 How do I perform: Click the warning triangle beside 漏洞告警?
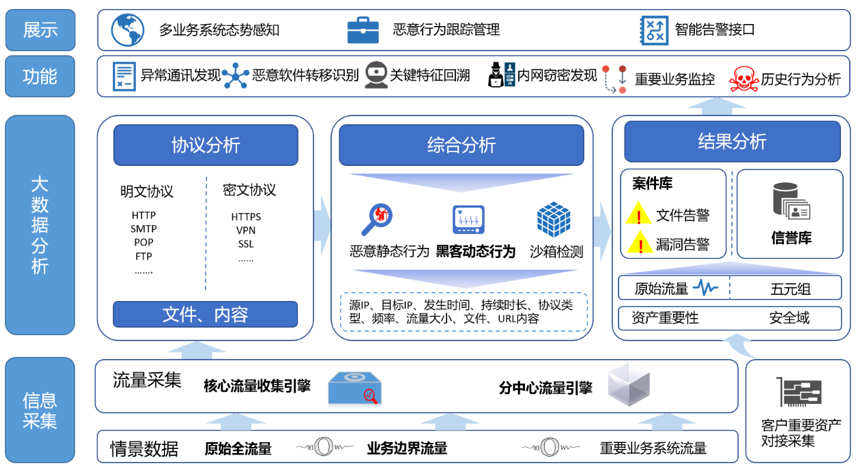pos(640,242)
